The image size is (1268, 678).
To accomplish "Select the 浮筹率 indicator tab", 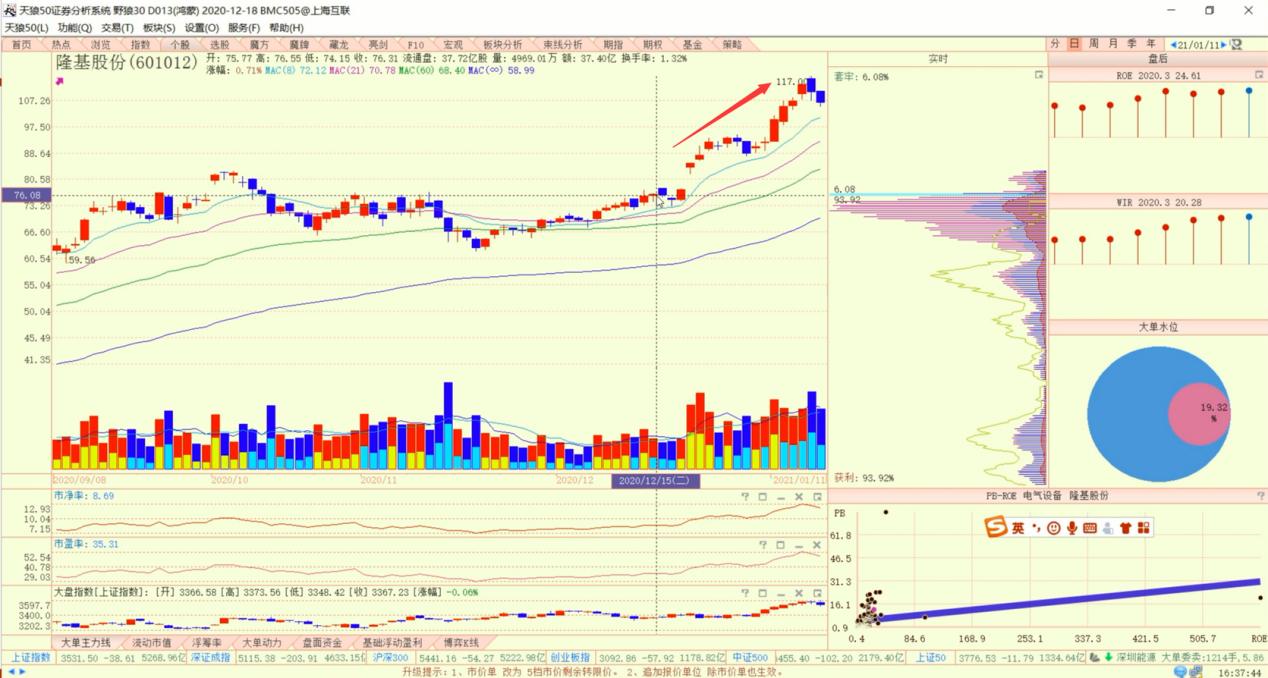I will 206,642.
